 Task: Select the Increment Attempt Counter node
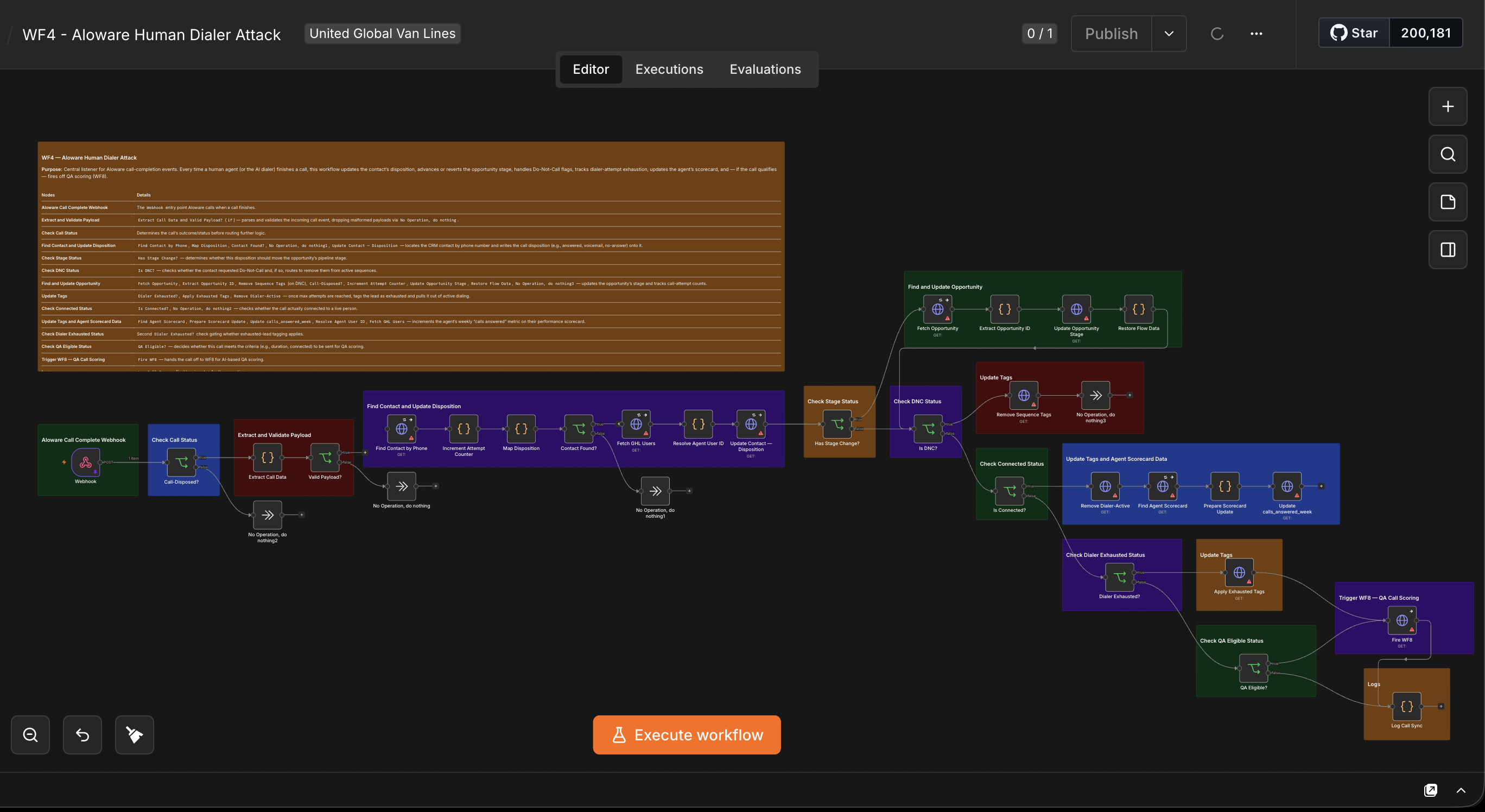[x=464, y=429]
